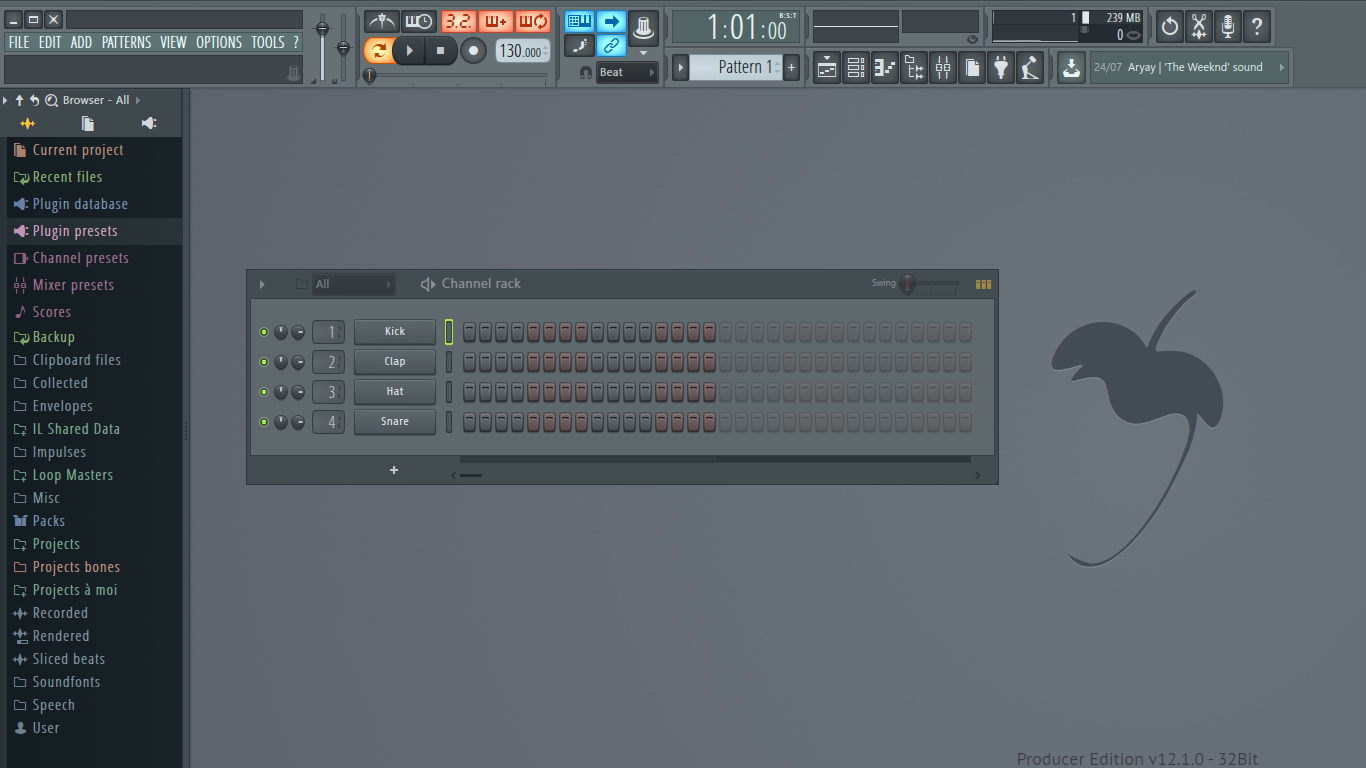Add a new pattern with plus button
This screenshot has height=768, width=1366.
[792, 67]
